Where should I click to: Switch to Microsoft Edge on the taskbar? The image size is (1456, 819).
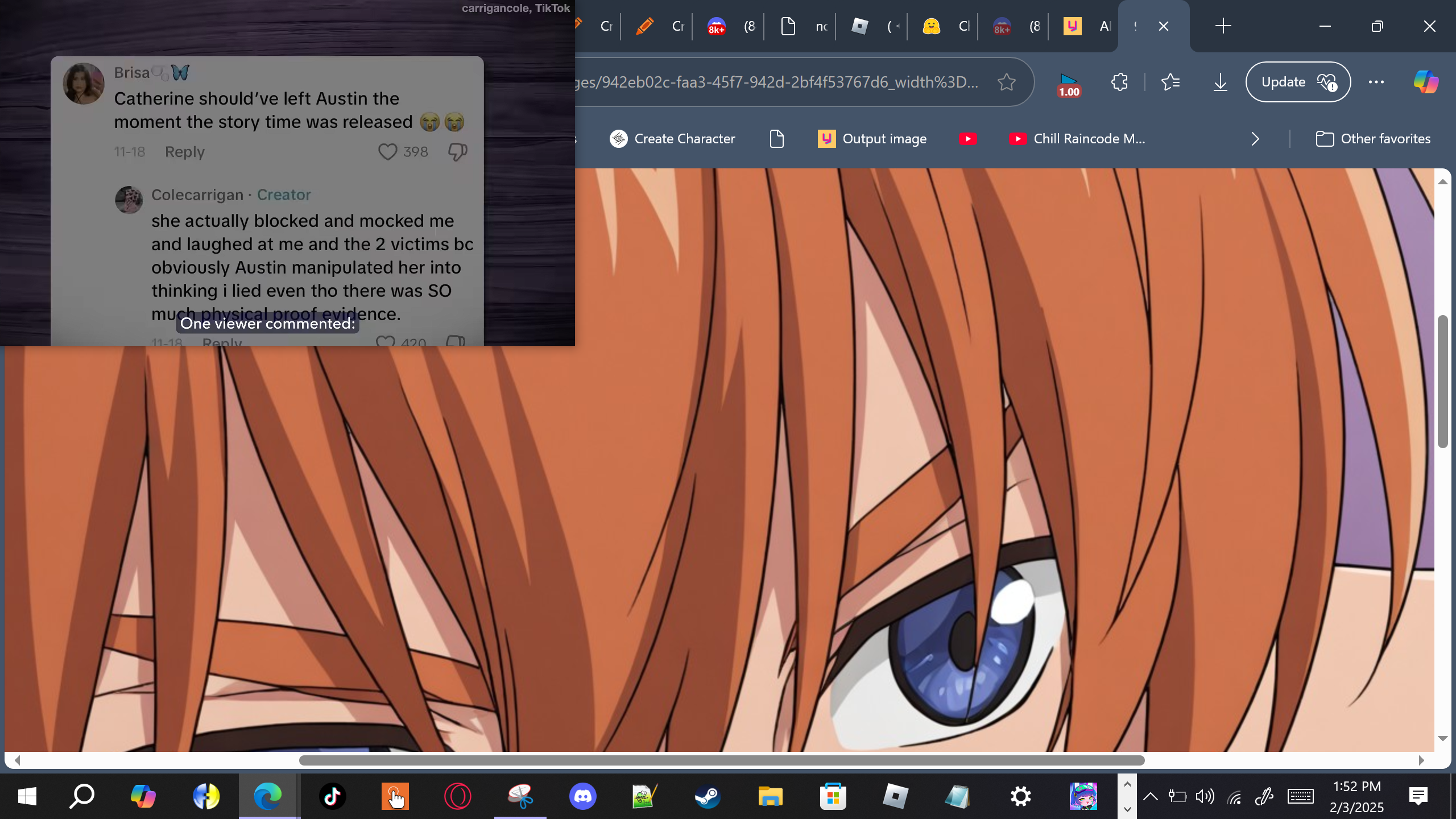tap(268, 796)
